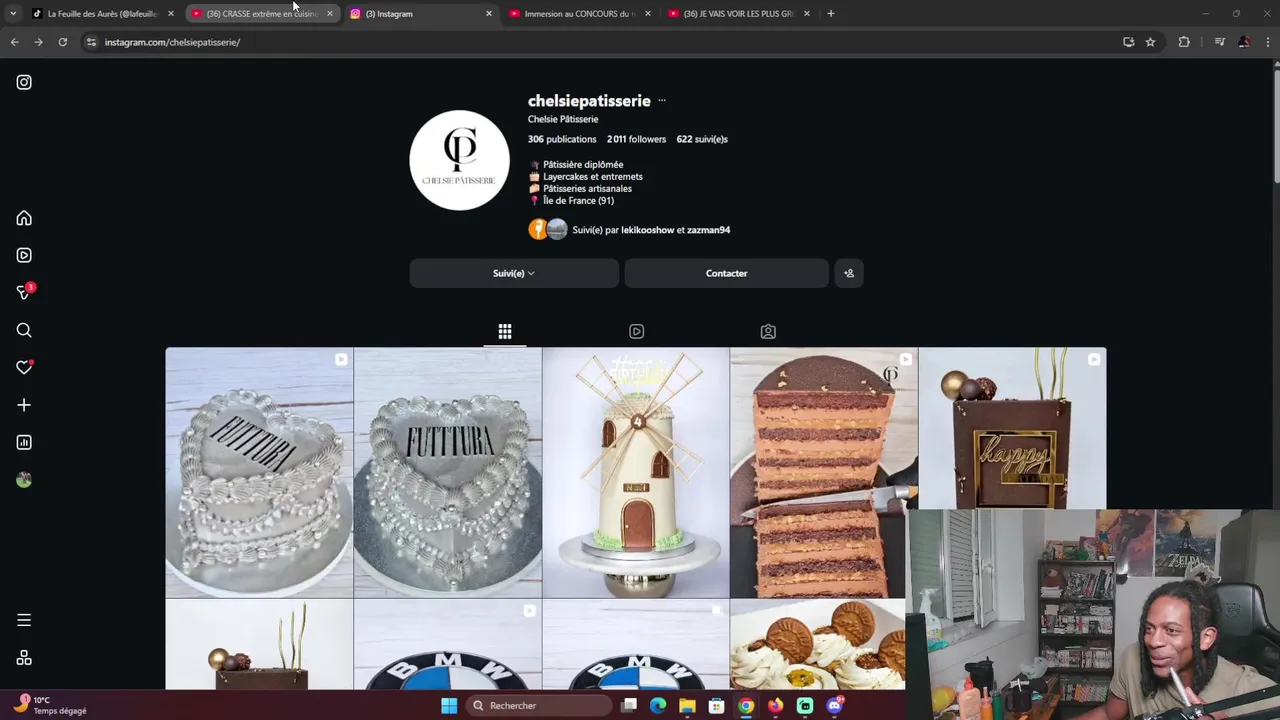Open Instagram search from sidebar magnifier
1280x720 pixels.
(24, 330)
